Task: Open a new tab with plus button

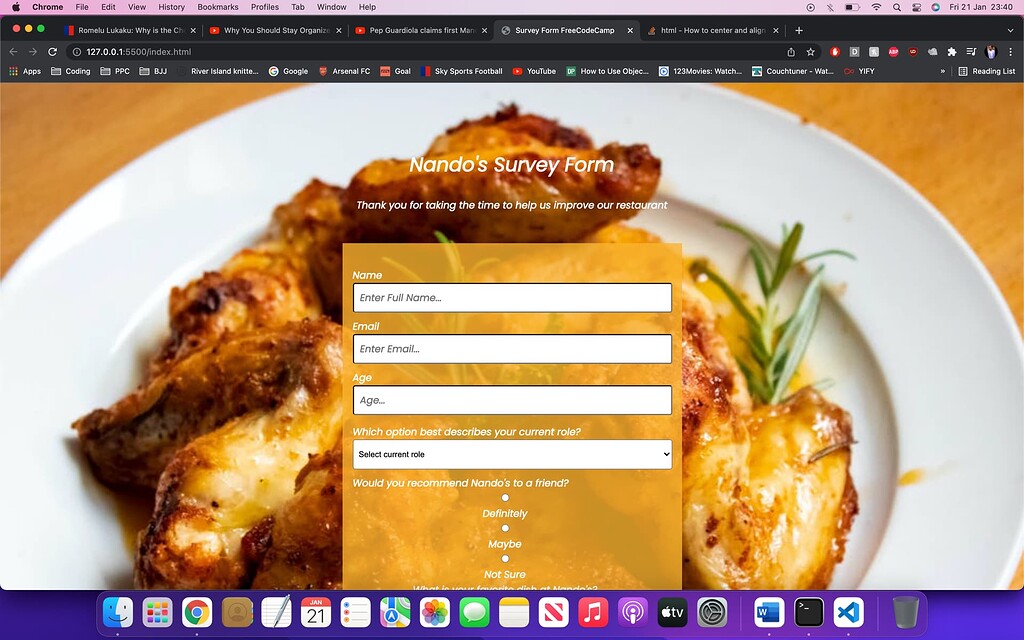Action: point(799,30)
